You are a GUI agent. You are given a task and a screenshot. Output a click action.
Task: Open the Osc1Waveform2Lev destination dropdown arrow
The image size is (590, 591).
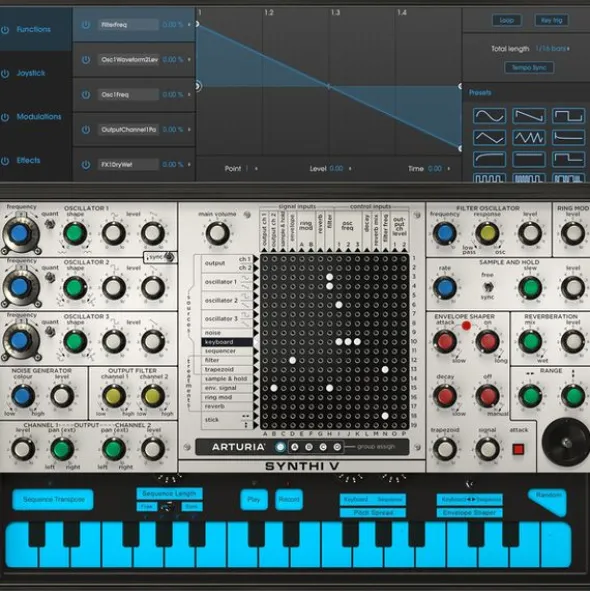[x=189, y=60]
